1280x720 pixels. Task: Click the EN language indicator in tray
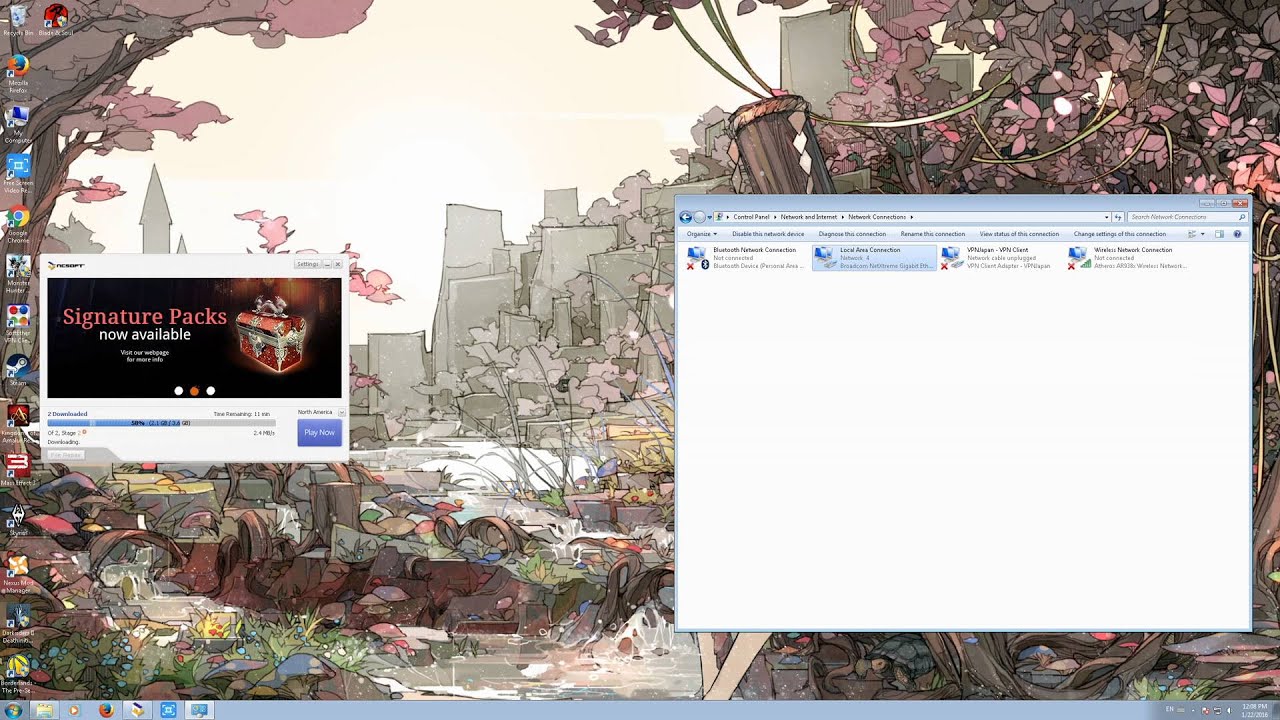pos(1169,709)
